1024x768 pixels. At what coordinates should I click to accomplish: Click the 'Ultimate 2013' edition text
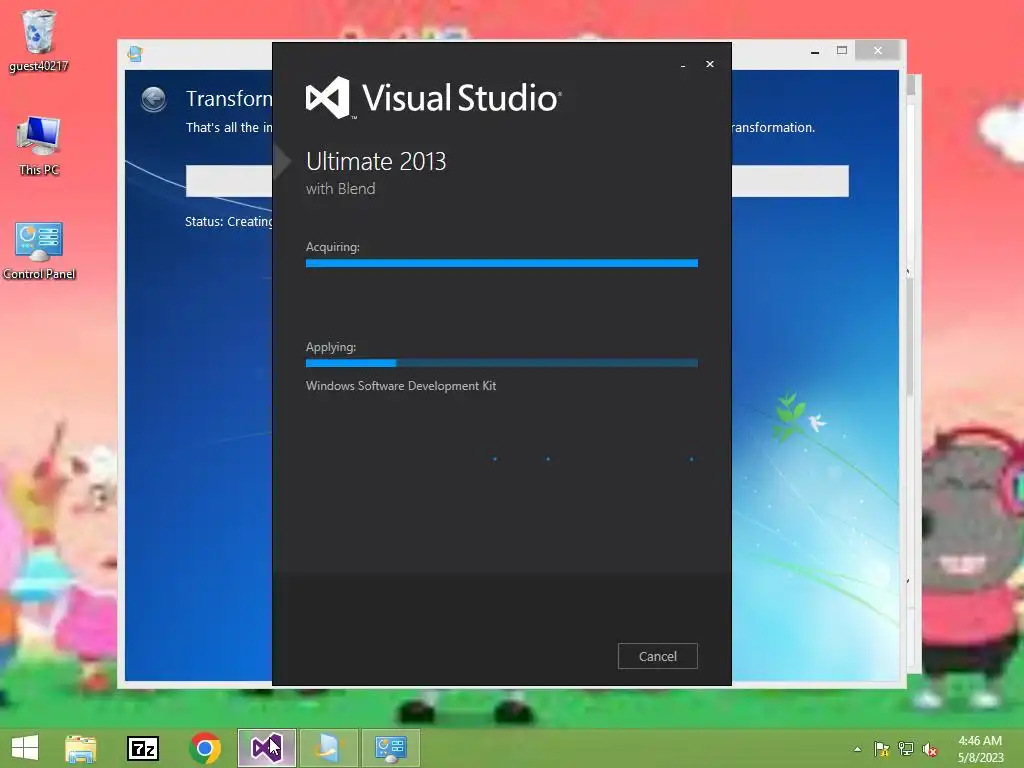tap(376, 161)
